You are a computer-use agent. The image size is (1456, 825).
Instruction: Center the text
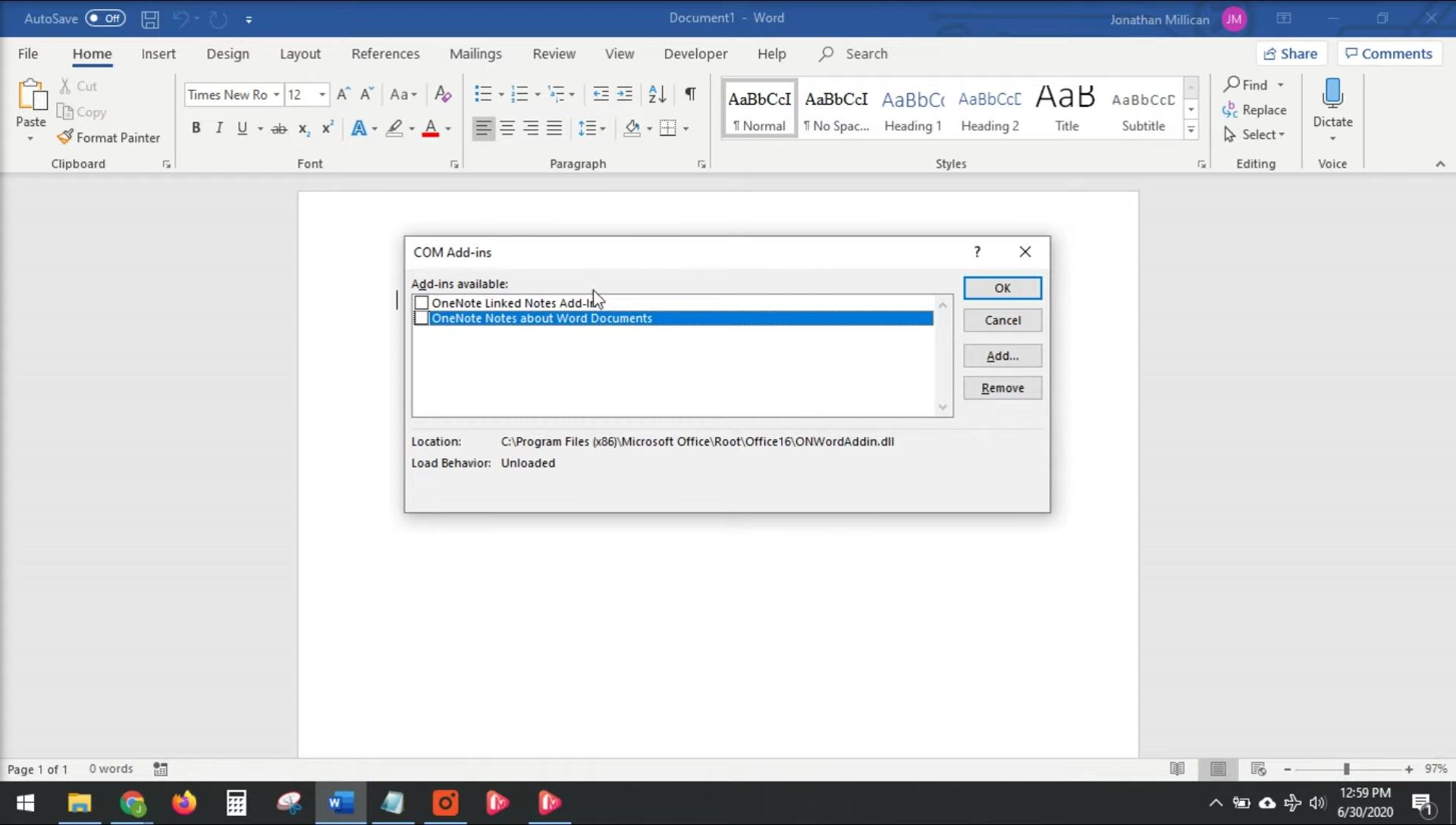(x=507, y=128)
